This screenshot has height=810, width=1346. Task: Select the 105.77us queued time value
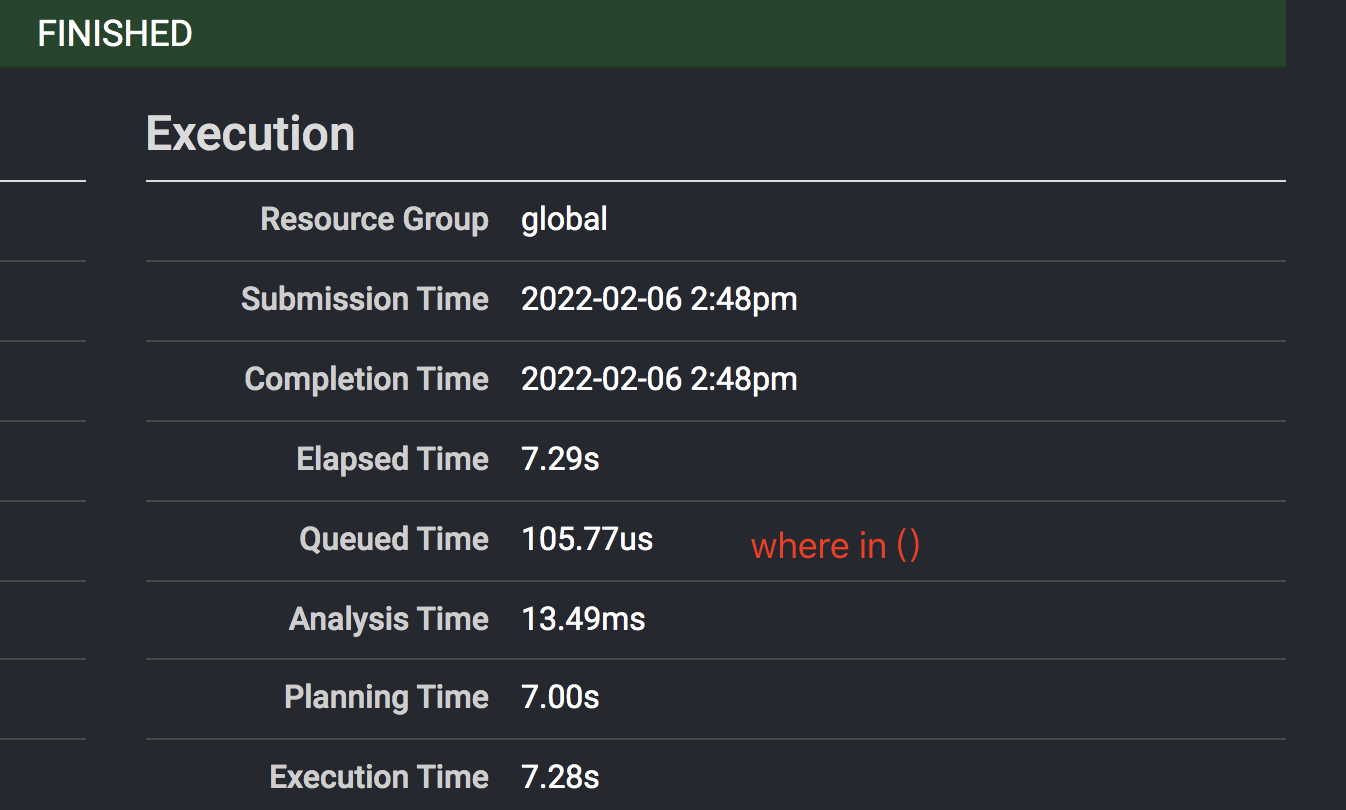pos(587,539)
